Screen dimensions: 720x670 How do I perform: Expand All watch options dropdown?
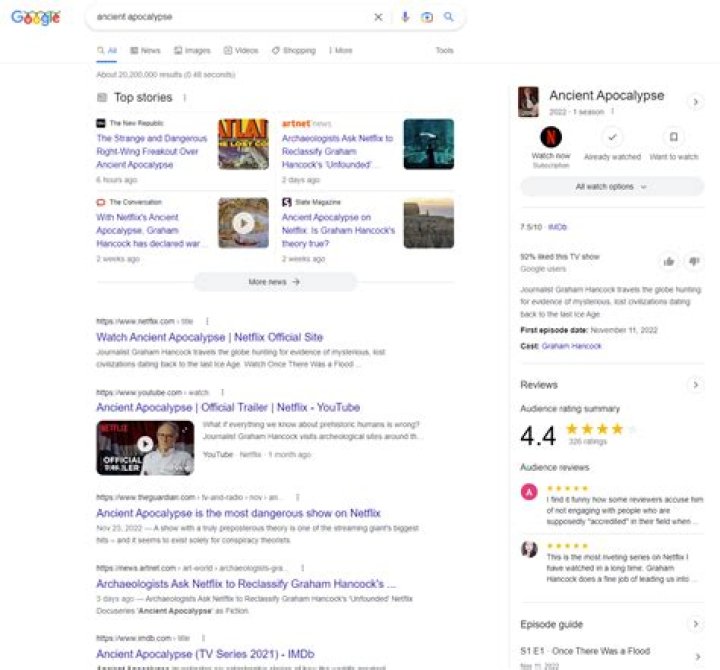tap(612, 187)
